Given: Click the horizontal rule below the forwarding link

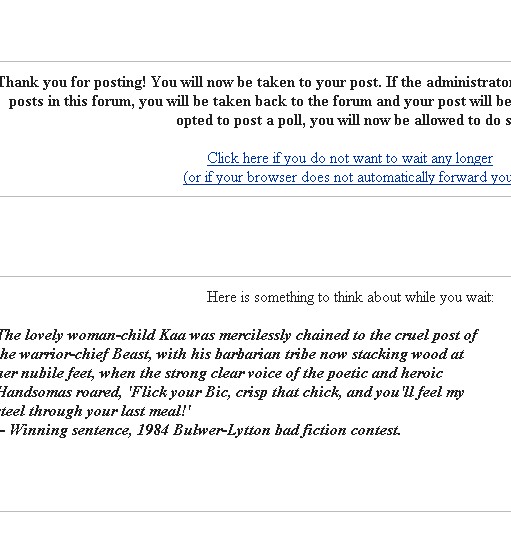Looking at the screenshot, I should click(255, 196).
